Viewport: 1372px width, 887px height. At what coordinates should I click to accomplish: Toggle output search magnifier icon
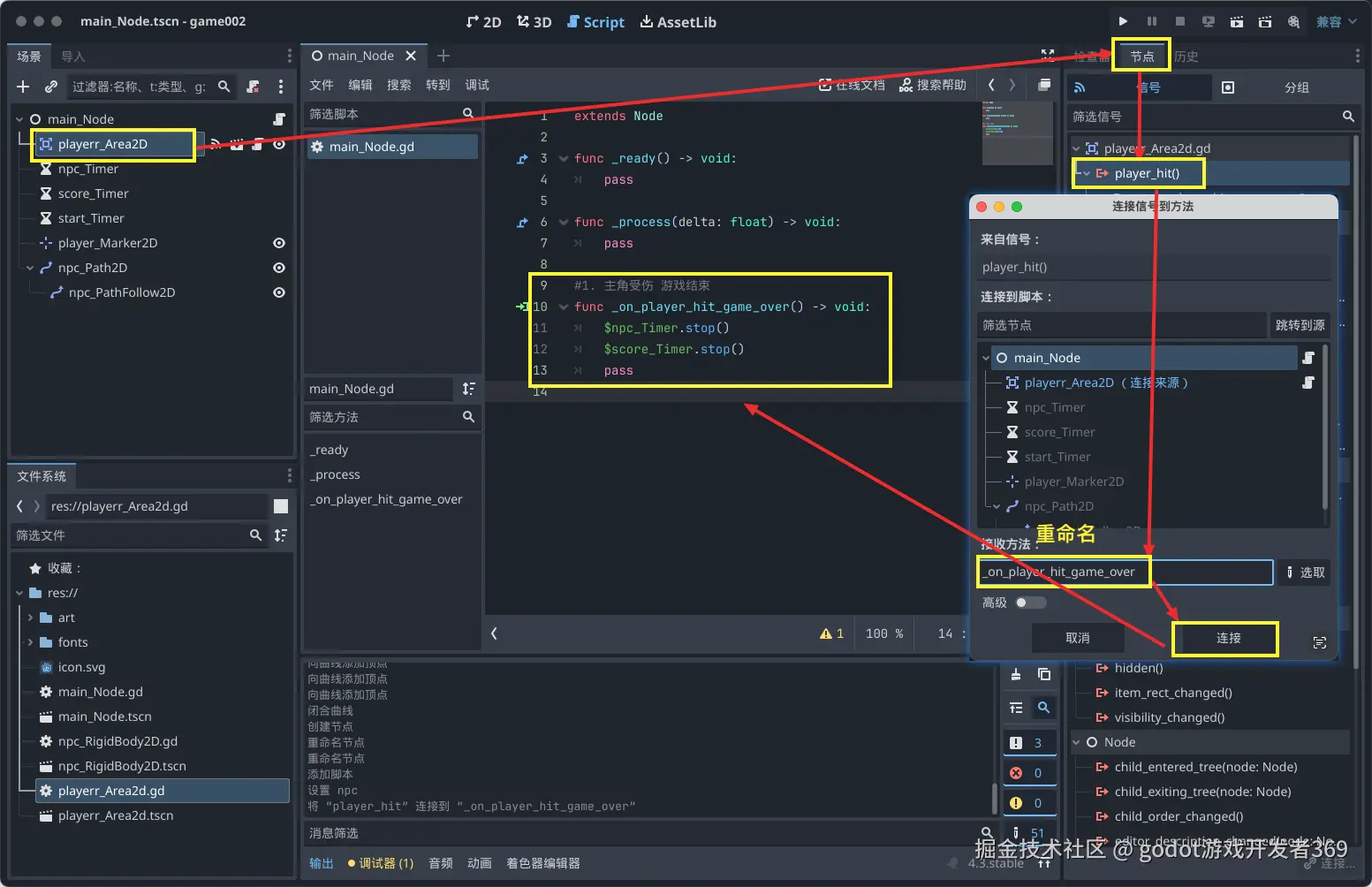pyautogui.click(x=1043, y=708)
